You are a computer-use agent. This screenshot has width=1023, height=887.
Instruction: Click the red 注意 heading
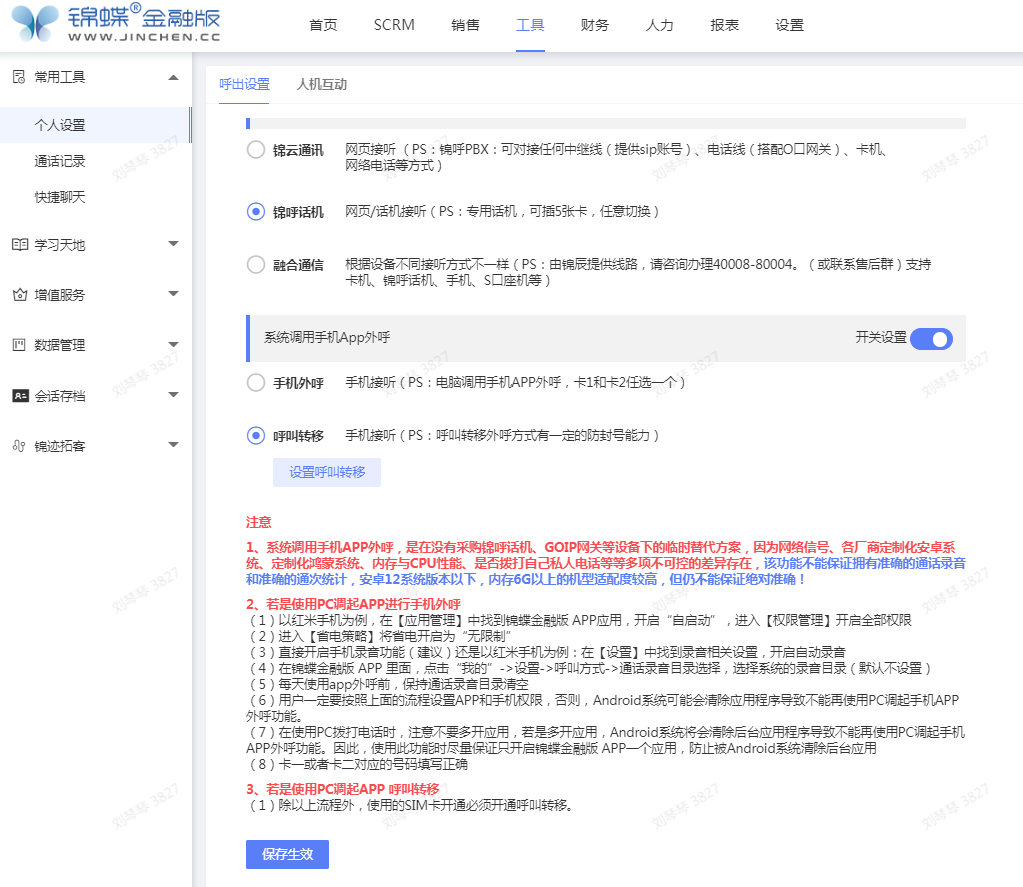point(258,522)
